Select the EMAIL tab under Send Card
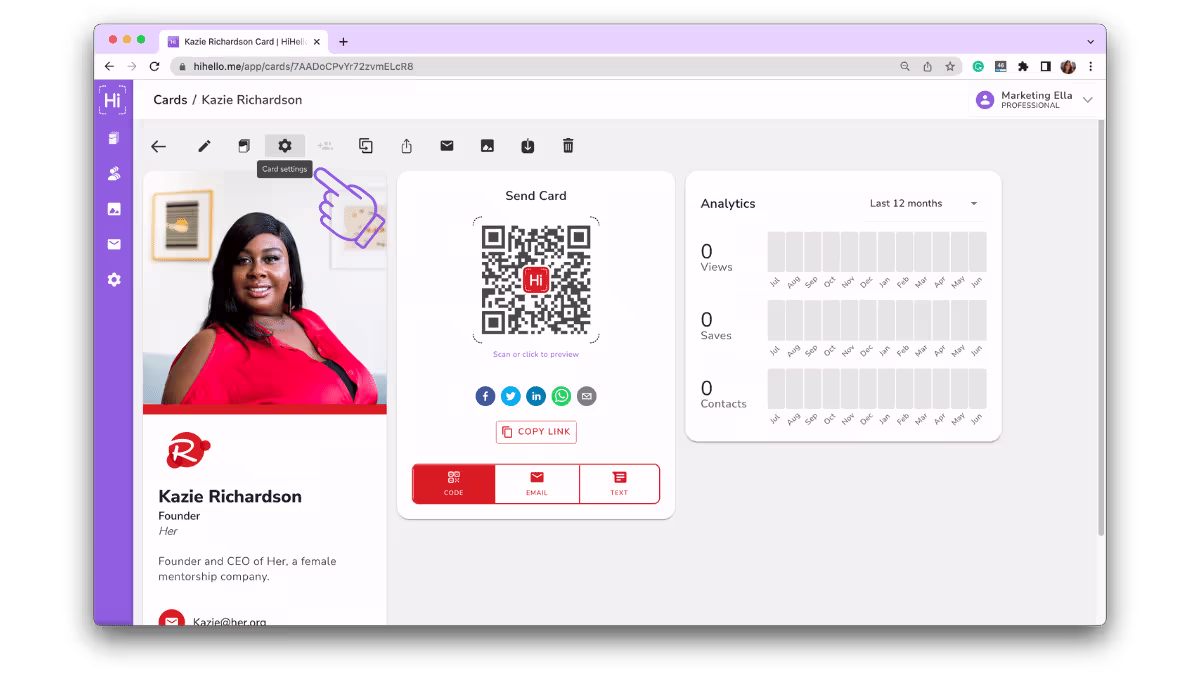The width and height of the screenshot is (1200, 677). tap(537, 484)
